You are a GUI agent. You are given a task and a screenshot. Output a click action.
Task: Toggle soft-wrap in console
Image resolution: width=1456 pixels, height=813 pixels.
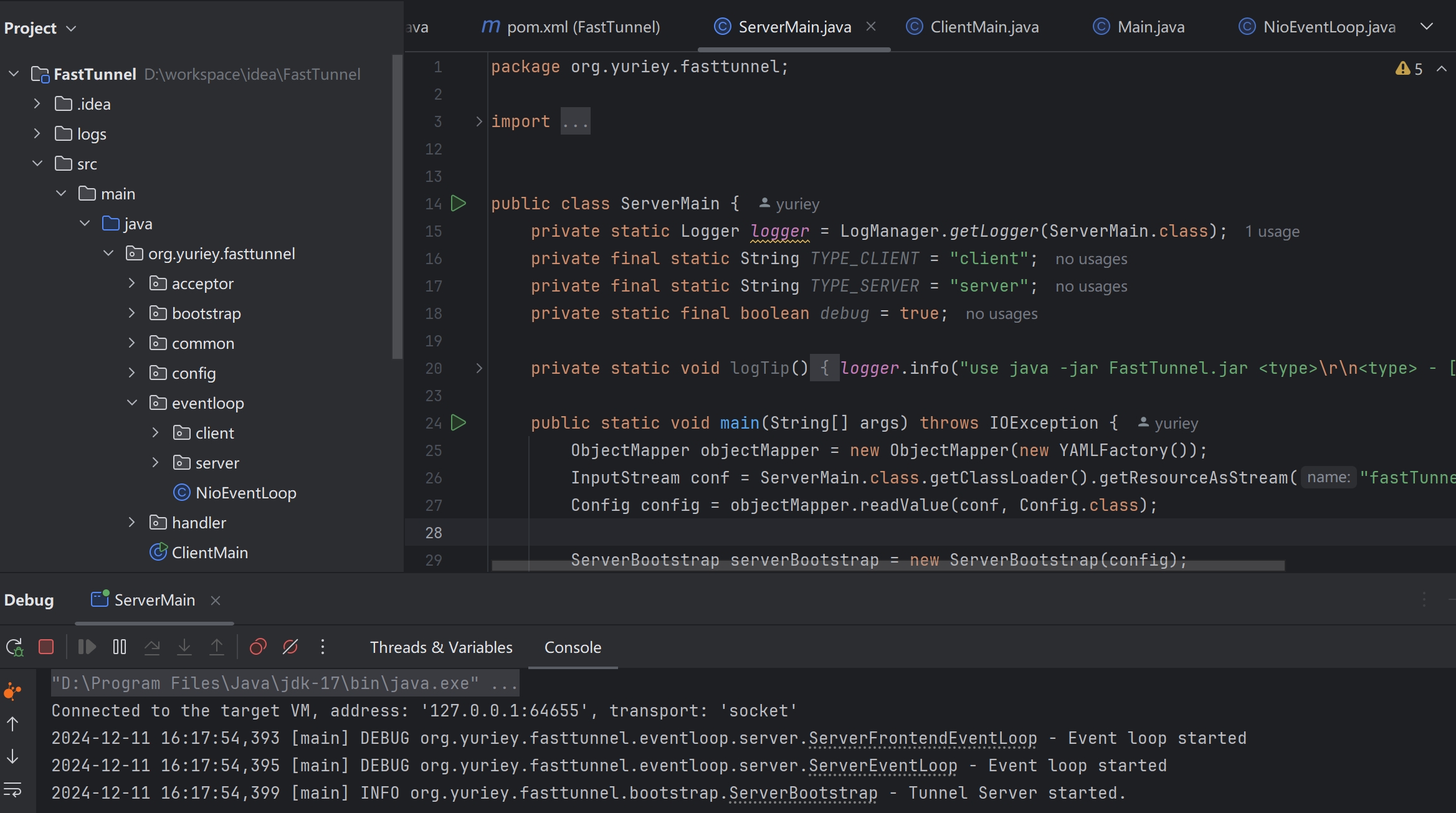coord(12,790)
